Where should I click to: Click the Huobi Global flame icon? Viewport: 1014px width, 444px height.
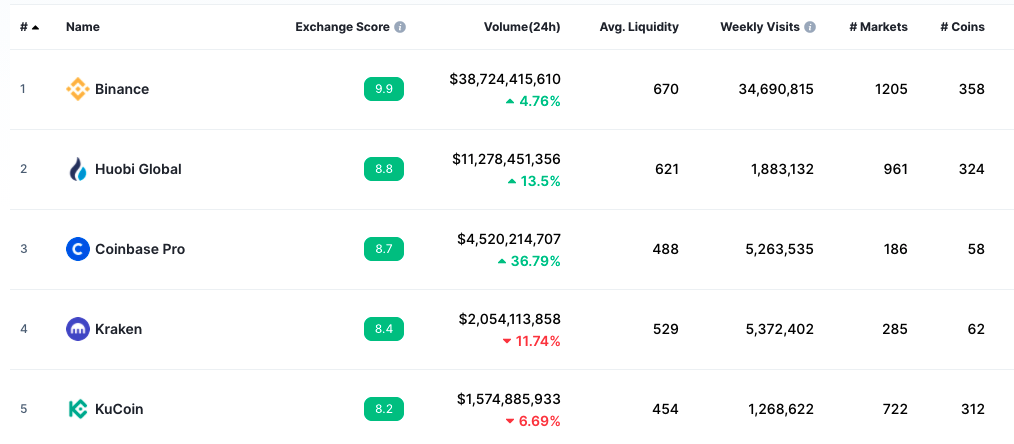(x=77, y=169)
